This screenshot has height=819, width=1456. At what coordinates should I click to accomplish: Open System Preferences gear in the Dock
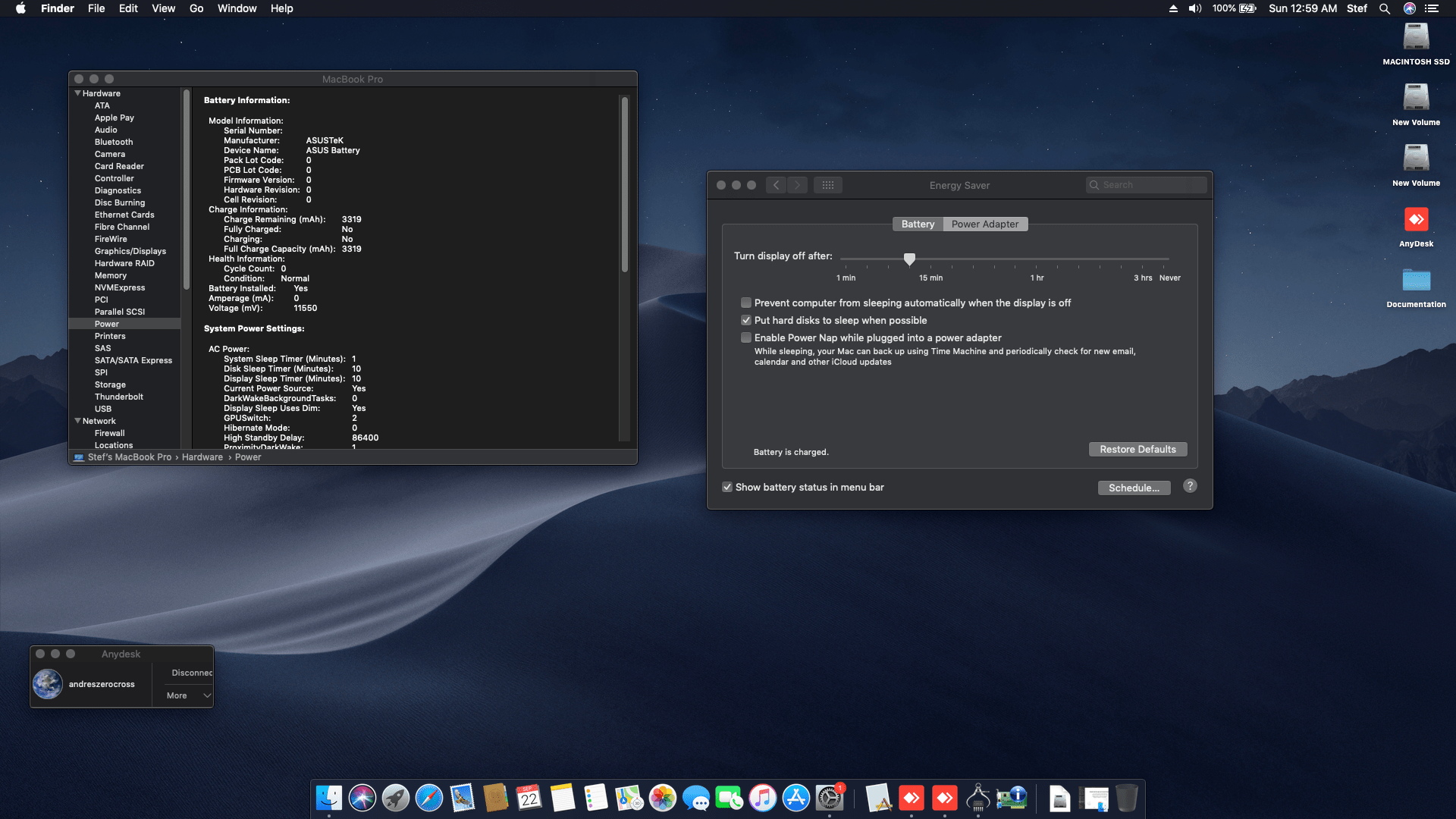pos(830,798)
